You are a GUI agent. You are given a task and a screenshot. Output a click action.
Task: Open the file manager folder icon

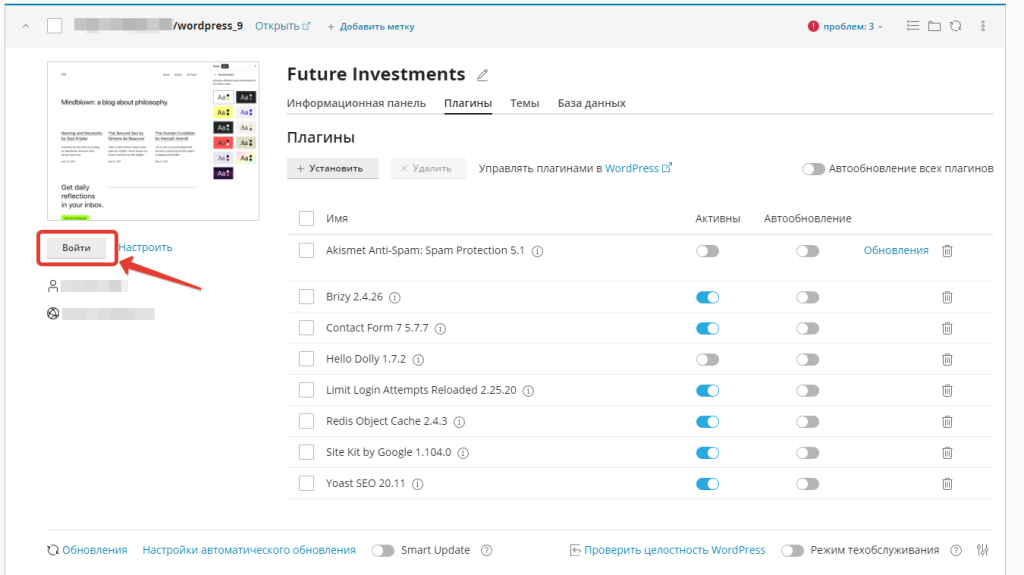[x=935, y=26]
